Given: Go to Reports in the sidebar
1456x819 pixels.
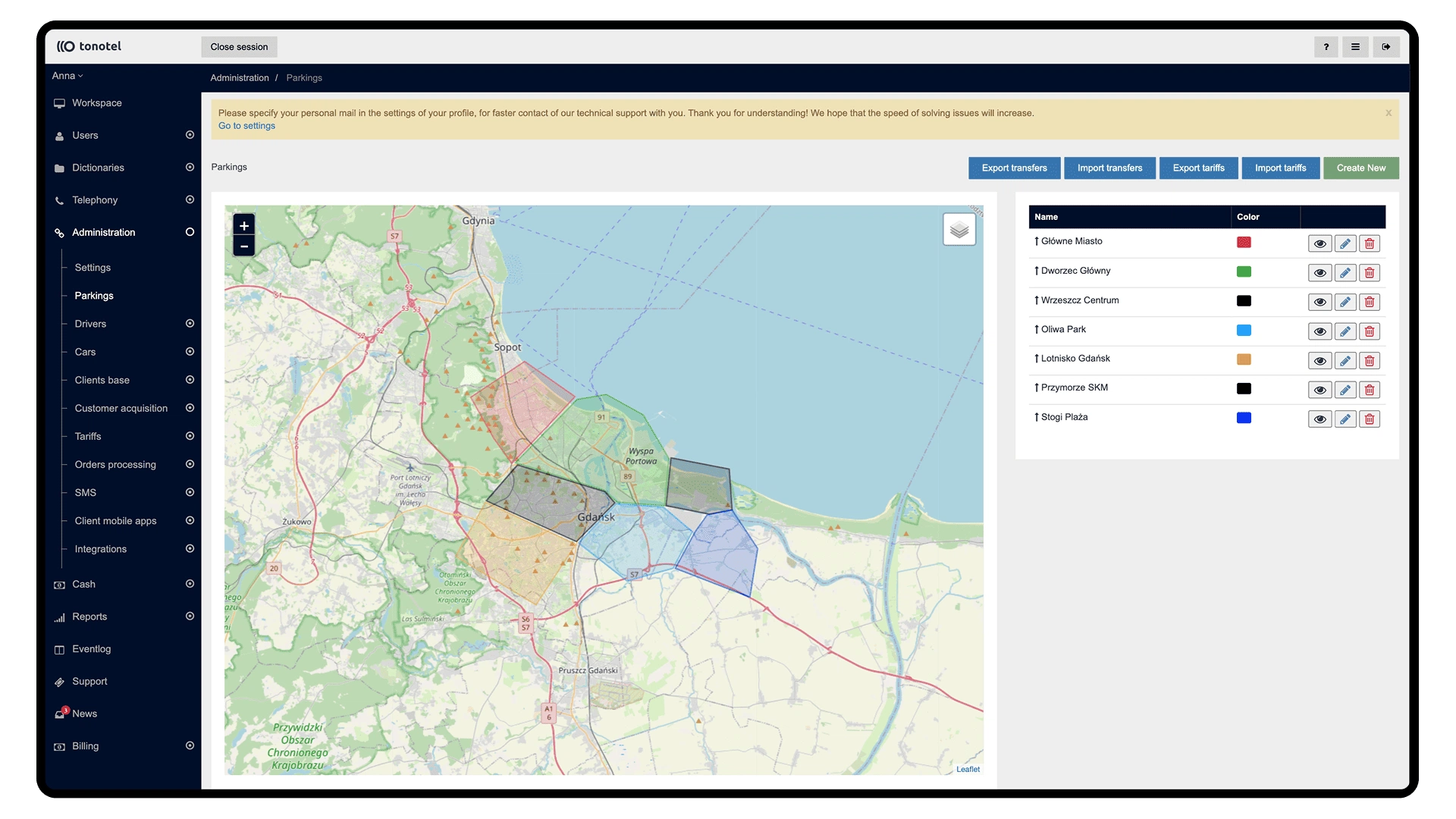Looking at the screenshot, I should click(89, 617).
